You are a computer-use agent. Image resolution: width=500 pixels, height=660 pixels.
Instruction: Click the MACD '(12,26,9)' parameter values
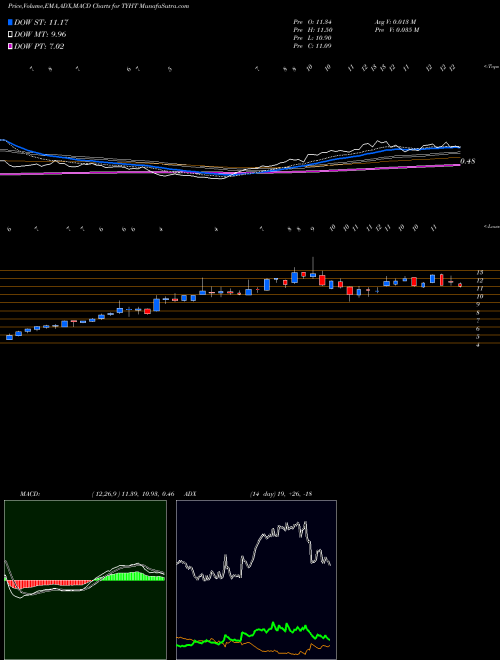click(x=106, y=494)
